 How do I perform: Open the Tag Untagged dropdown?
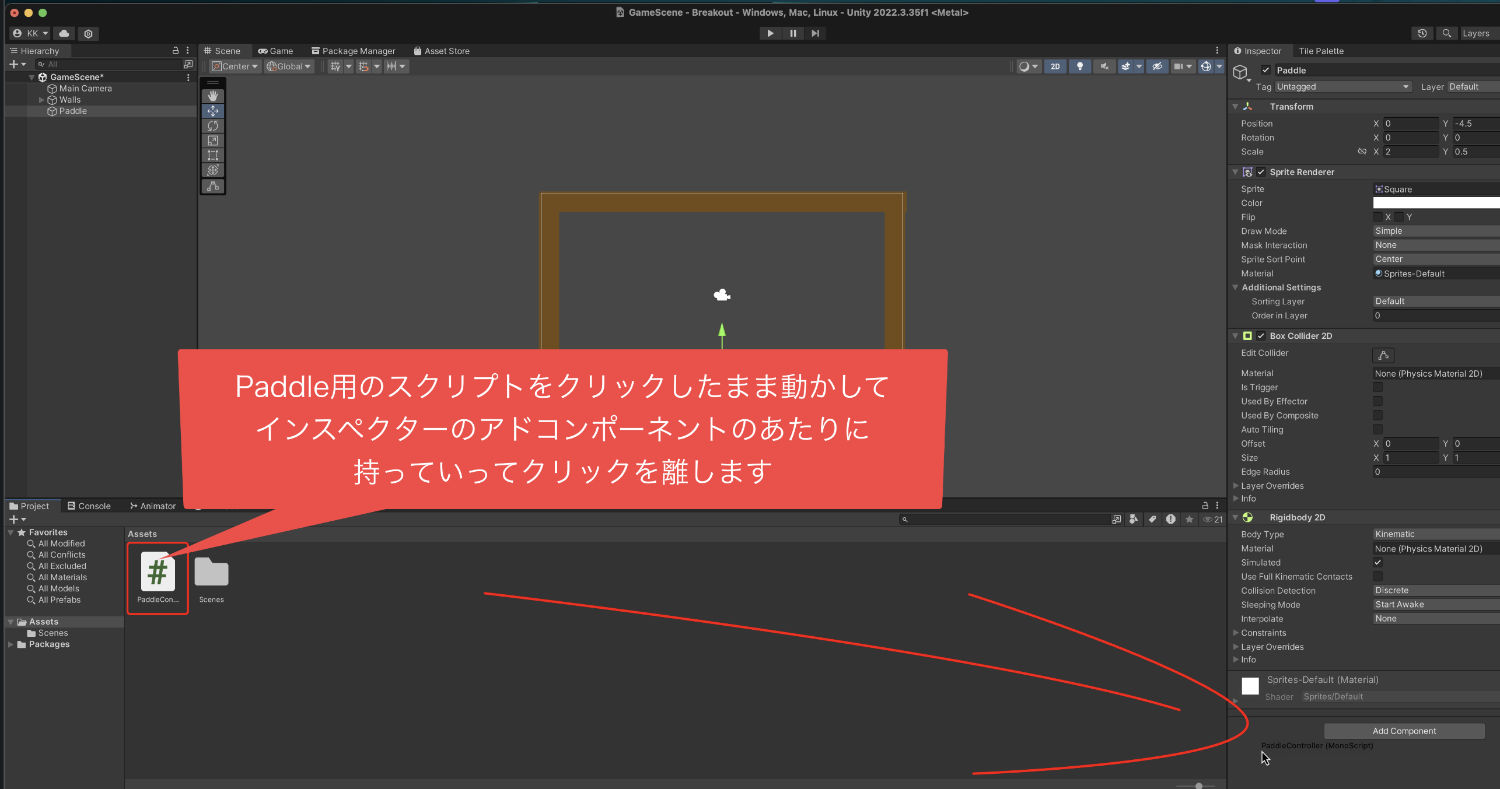pos(1343,87)
